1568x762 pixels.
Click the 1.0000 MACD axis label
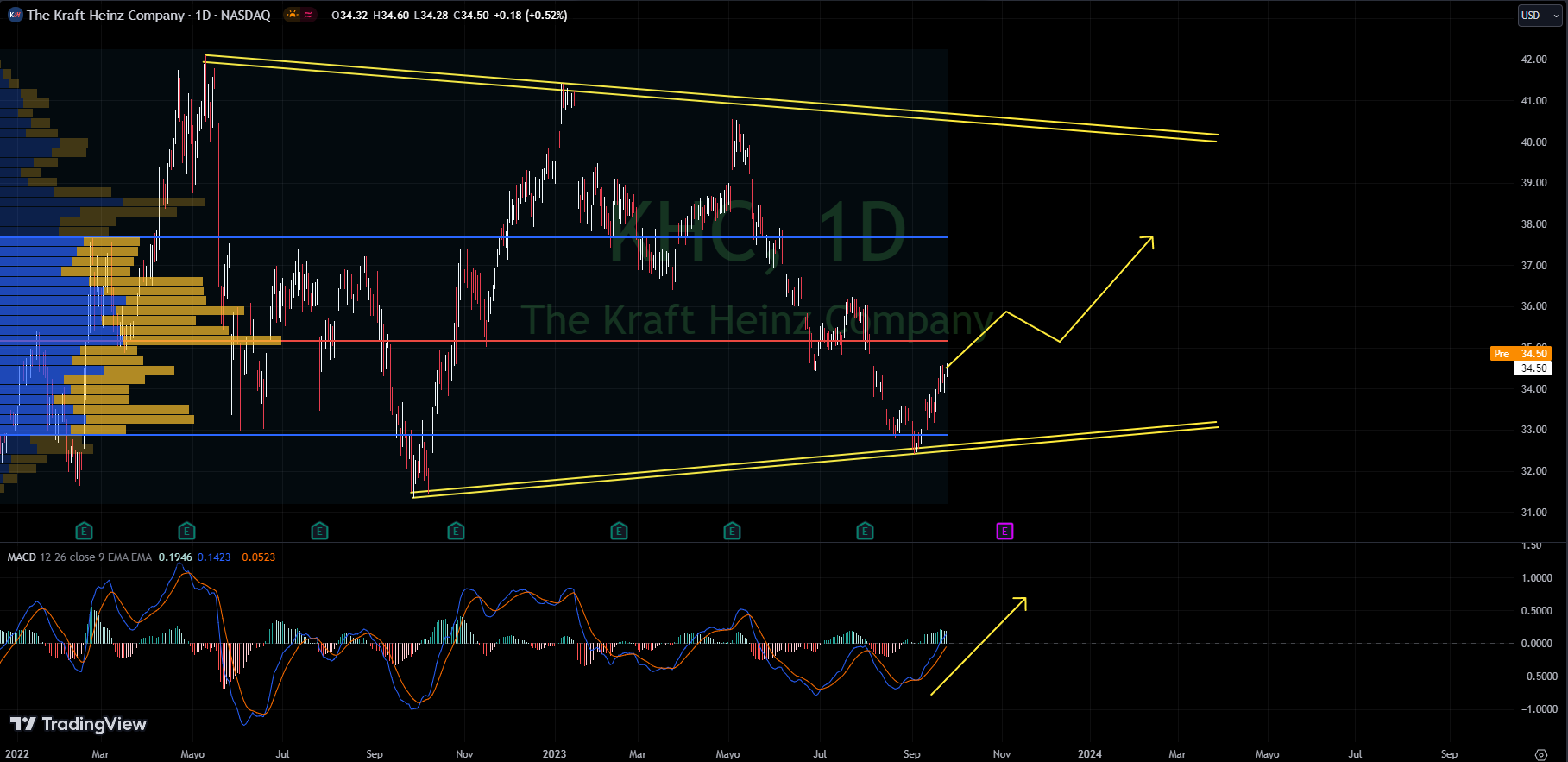coord(1536,578)
